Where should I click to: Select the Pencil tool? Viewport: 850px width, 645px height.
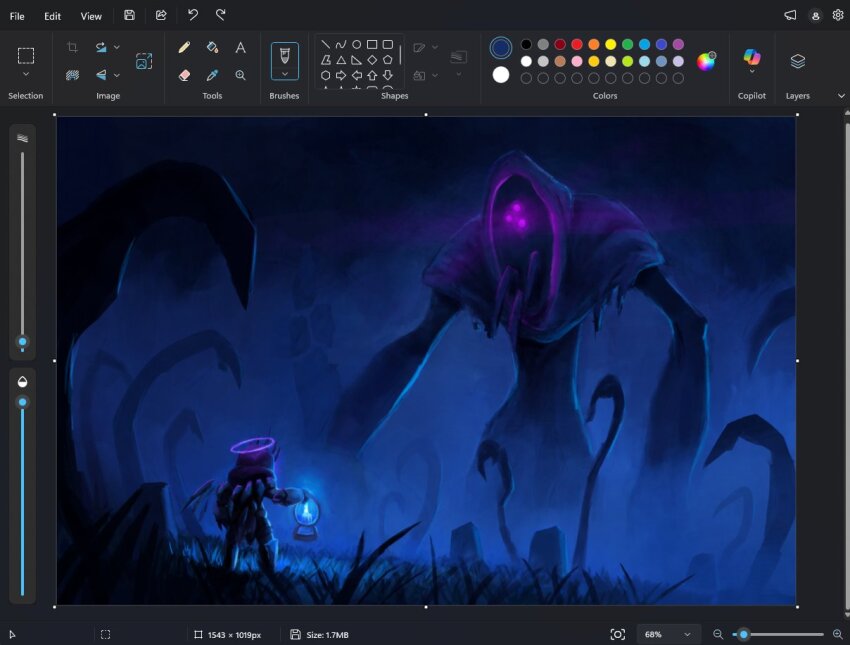coord(184,47)
